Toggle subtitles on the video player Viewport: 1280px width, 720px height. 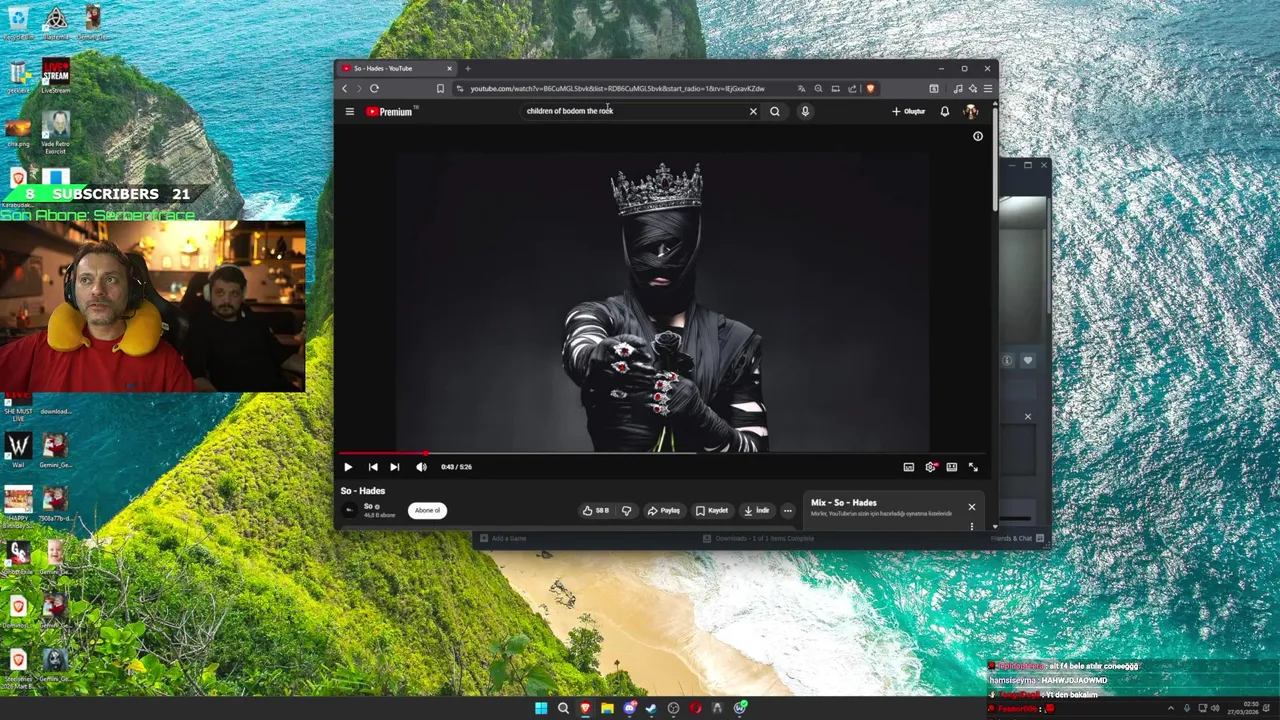coord(908,467)
